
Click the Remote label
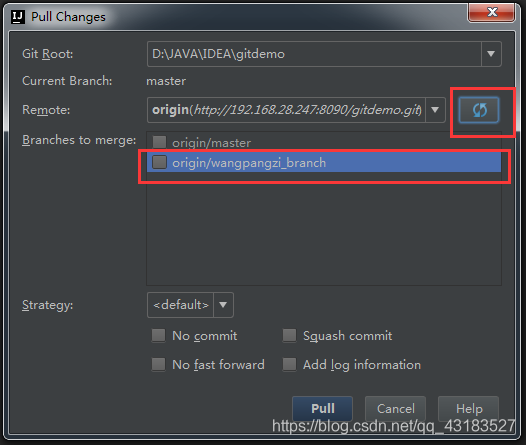(46, 110)
